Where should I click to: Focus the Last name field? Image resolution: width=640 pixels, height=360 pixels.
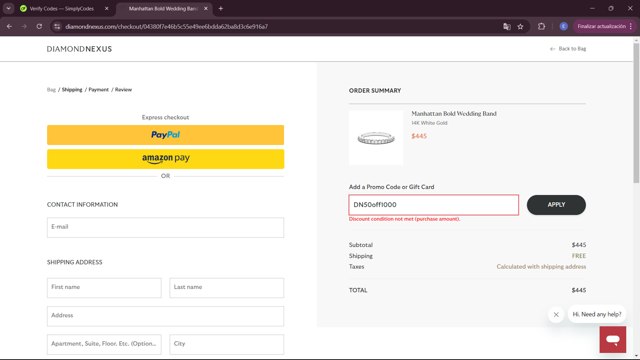point(227,288)
